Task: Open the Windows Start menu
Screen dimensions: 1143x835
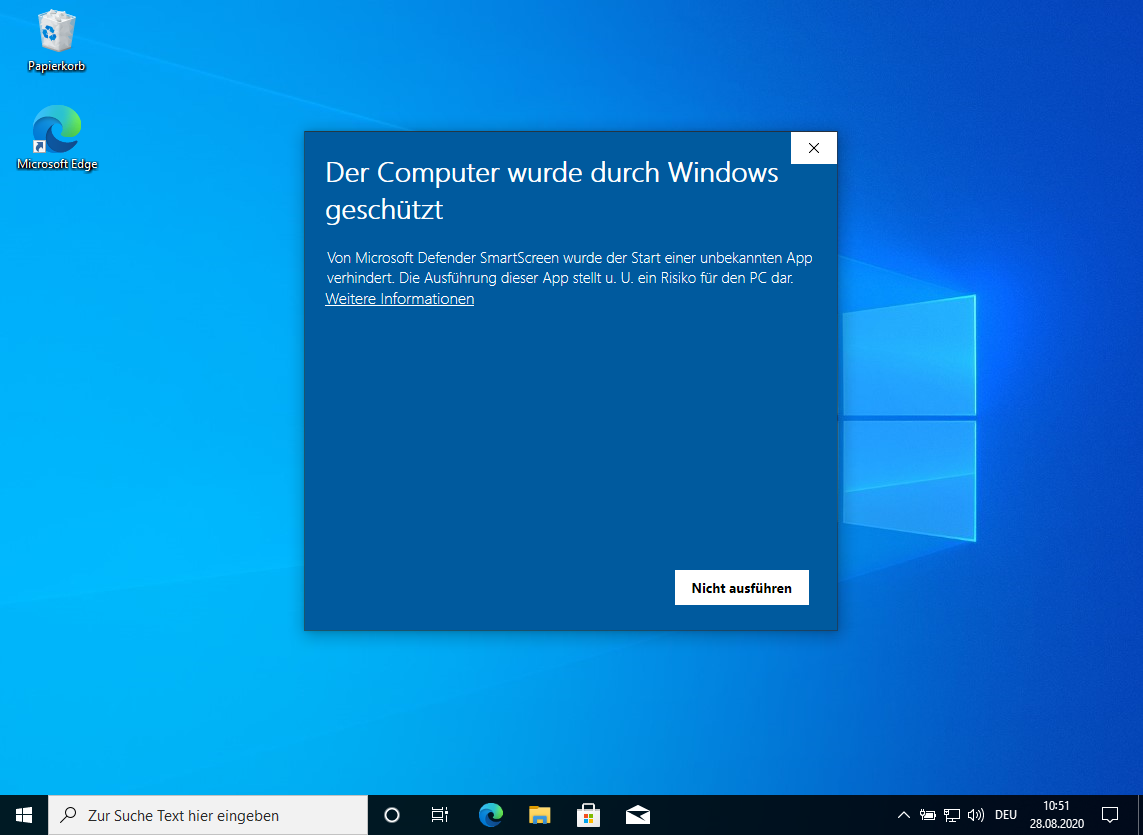Action: [x=24, y=815]
